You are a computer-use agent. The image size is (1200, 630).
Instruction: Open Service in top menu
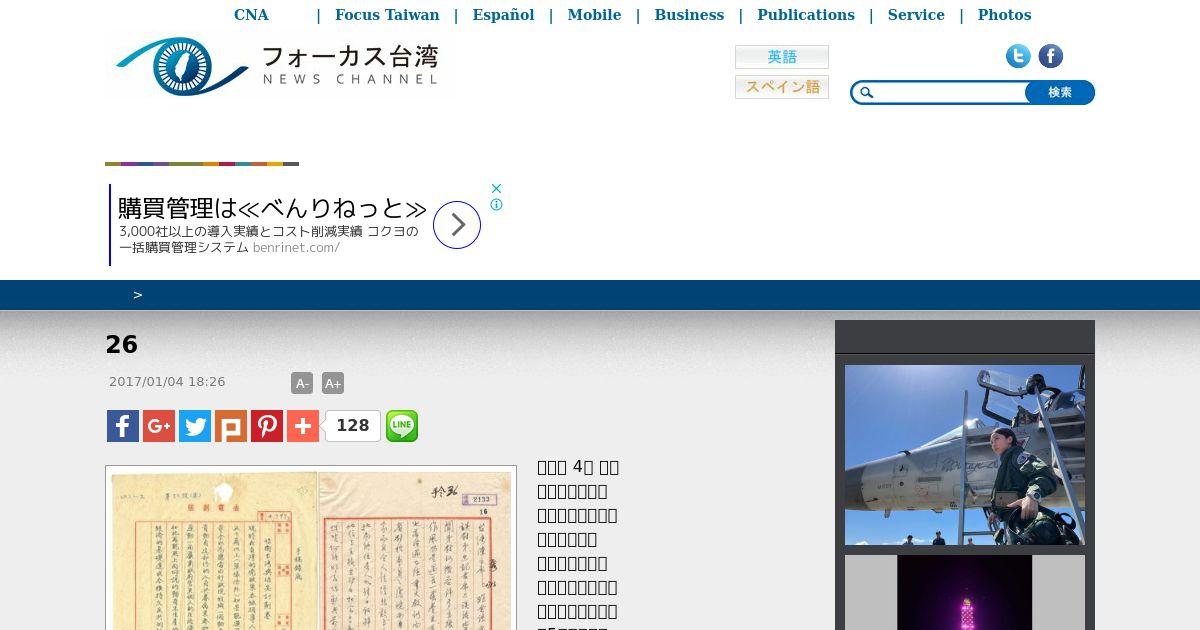click(x=916, y=15)
